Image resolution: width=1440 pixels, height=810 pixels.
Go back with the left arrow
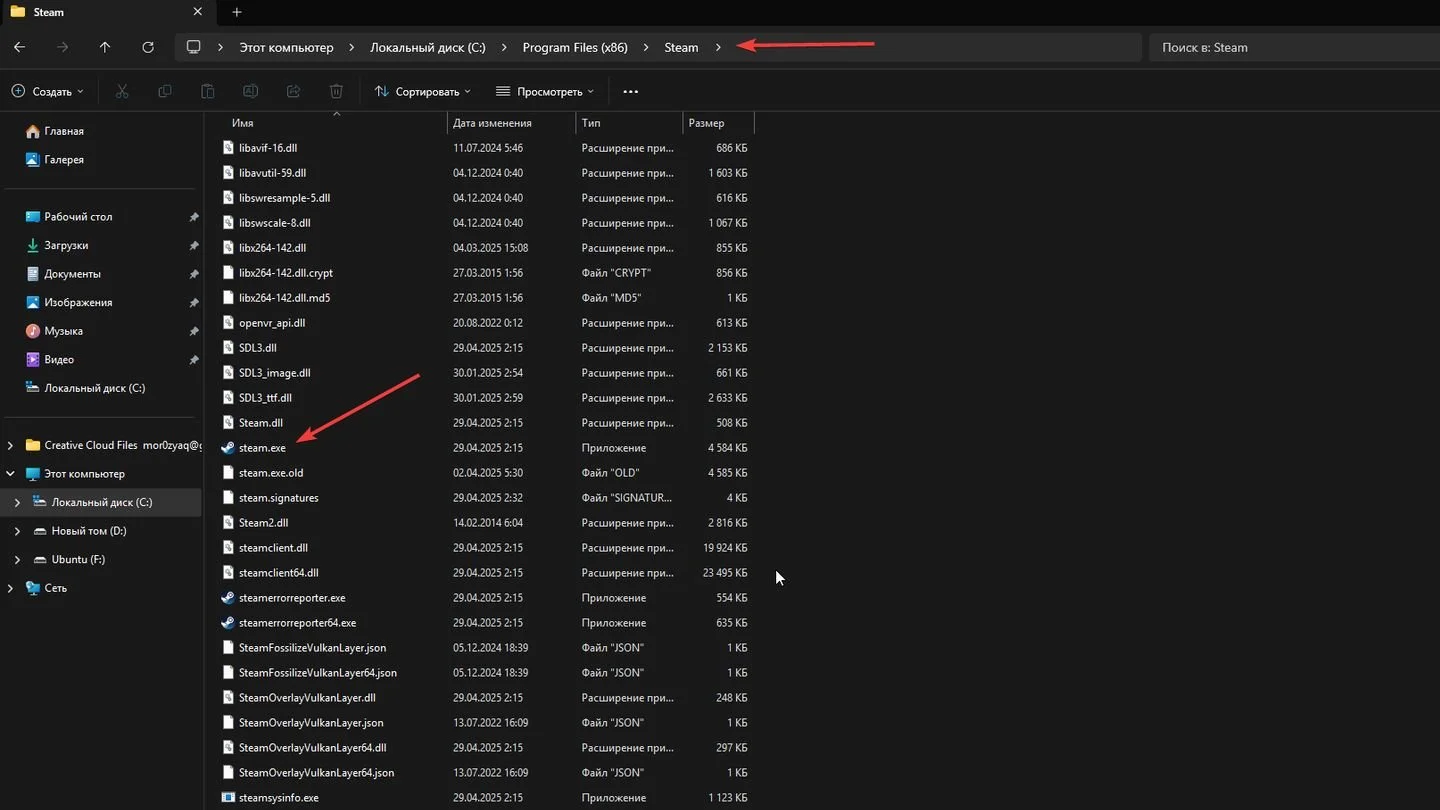19,47
